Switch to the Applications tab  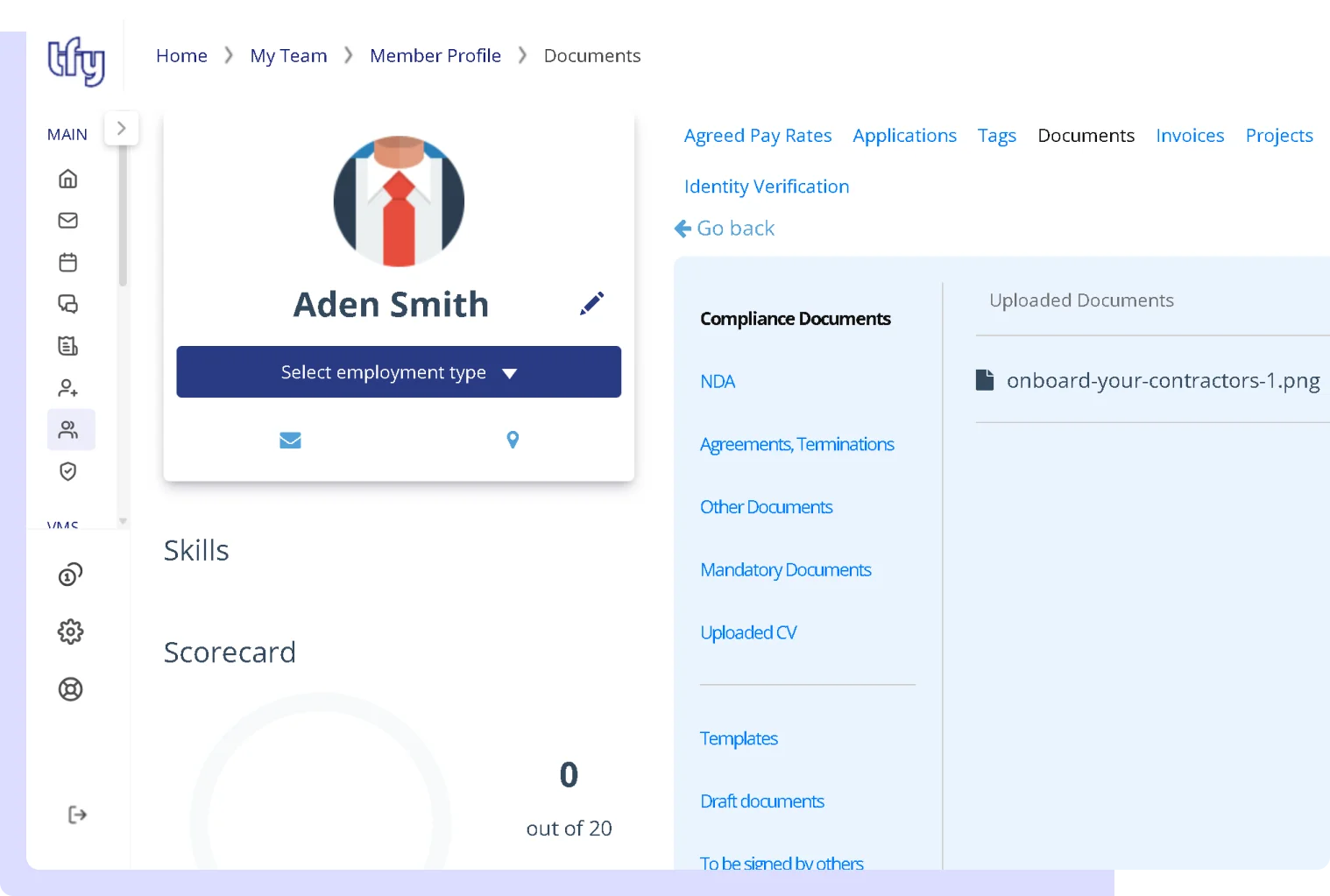904,136
